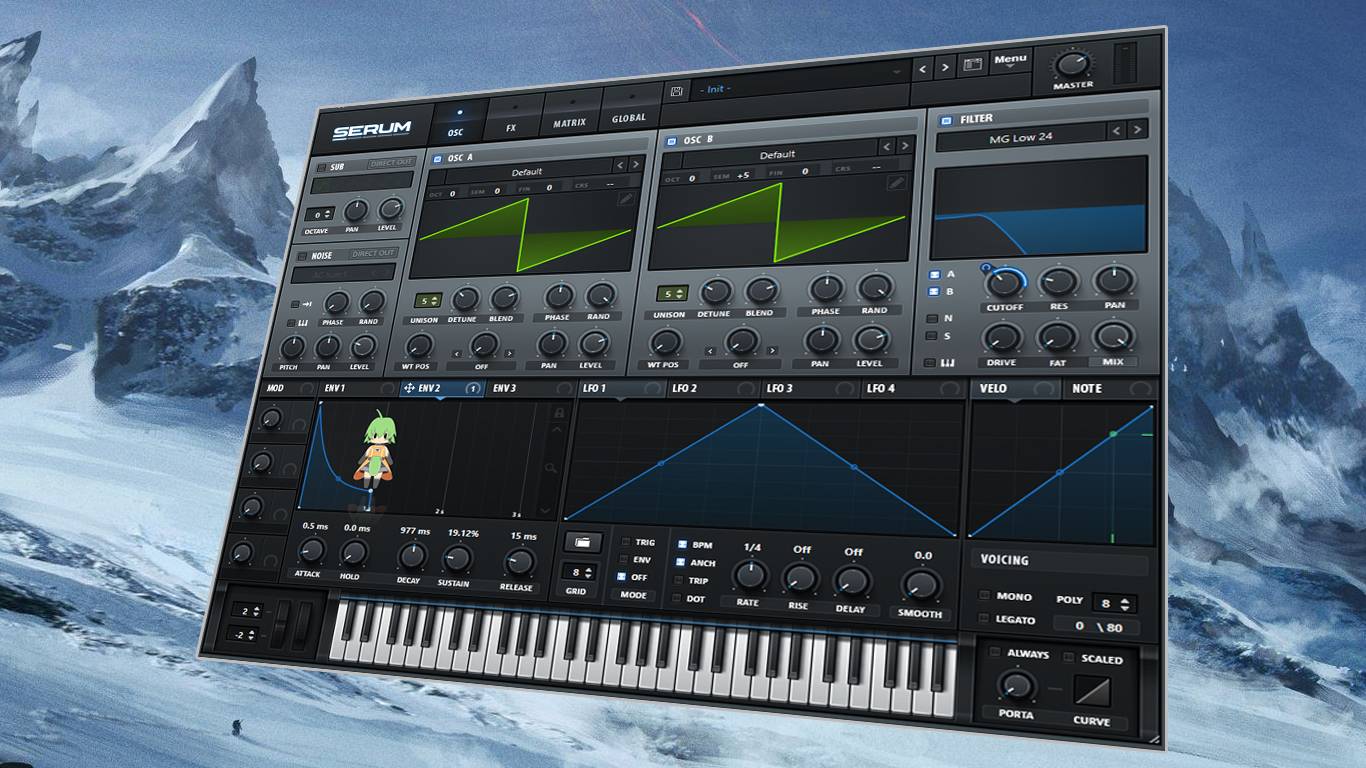Click the OSC A unison voices stepper

coord(428,300)
